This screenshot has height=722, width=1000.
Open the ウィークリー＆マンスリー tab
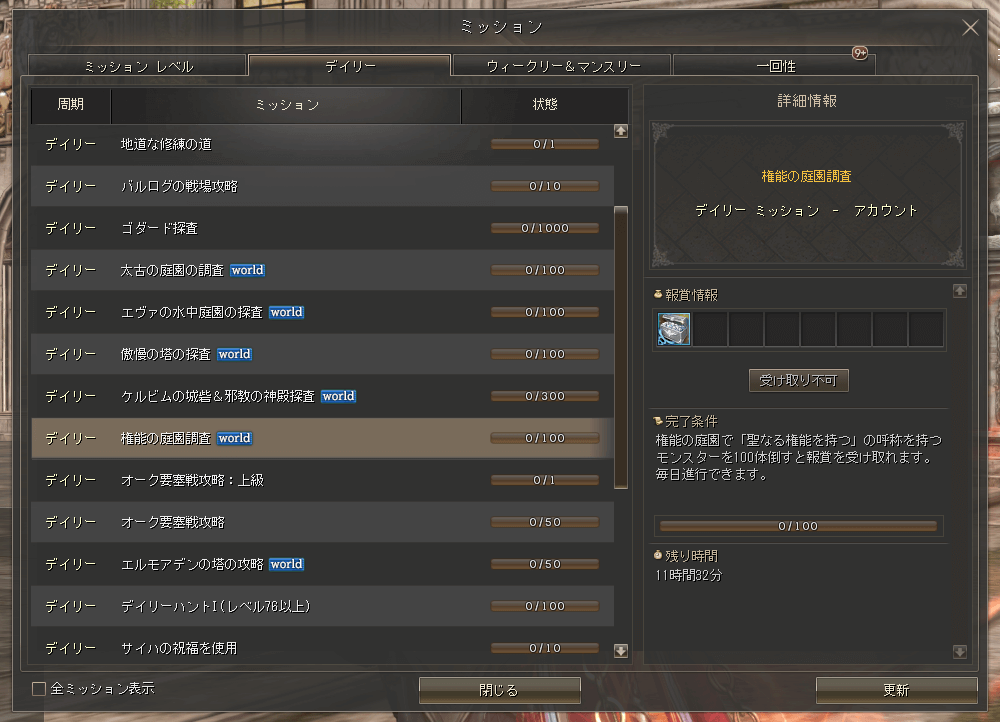click(561, 64)
